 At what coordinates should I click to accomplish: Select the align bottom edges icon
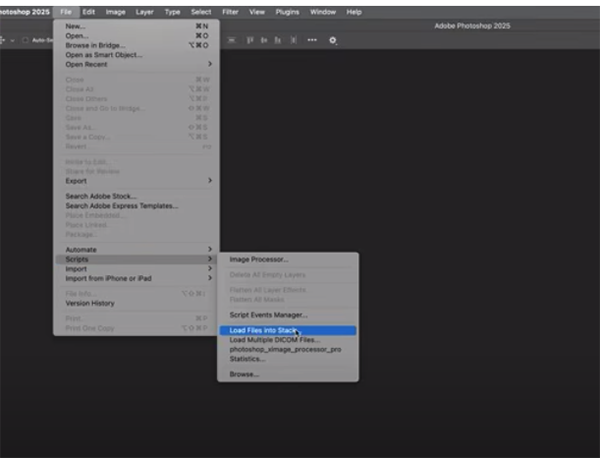pyautogui.click(x=278, y=40)
